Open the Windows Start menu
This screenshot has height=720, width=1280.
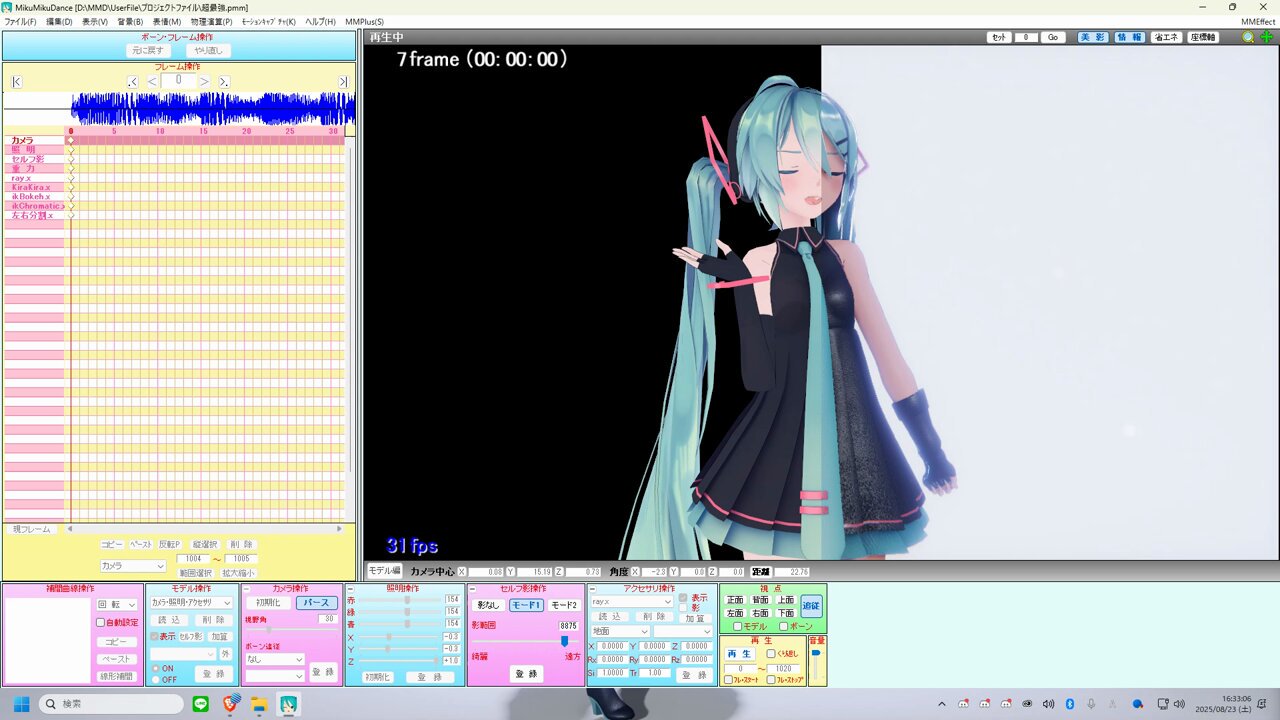pyautogui.click(x=21, y=704)
